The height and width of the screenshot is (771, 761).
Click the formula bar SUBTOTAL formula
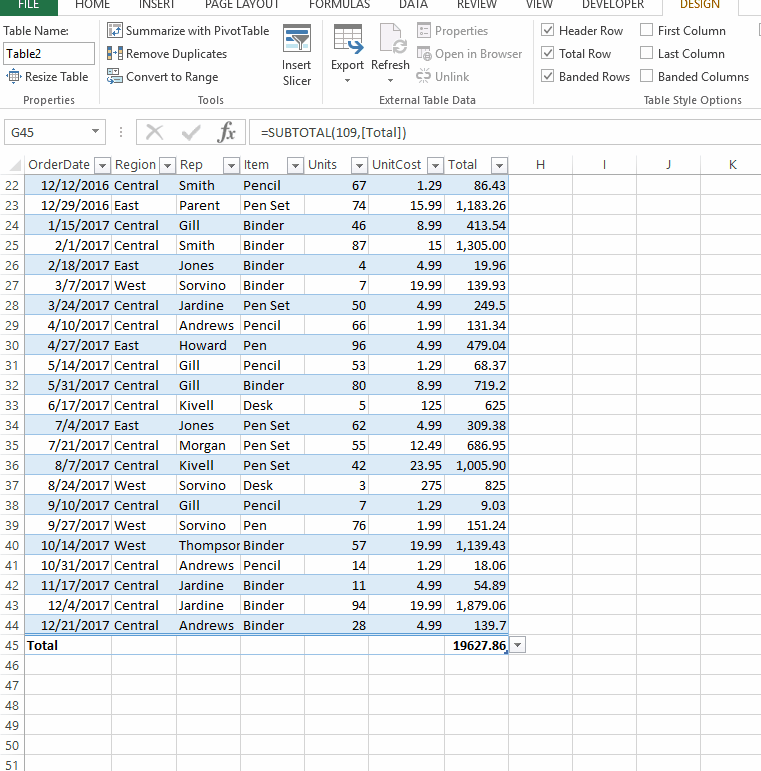pos(333,132)
